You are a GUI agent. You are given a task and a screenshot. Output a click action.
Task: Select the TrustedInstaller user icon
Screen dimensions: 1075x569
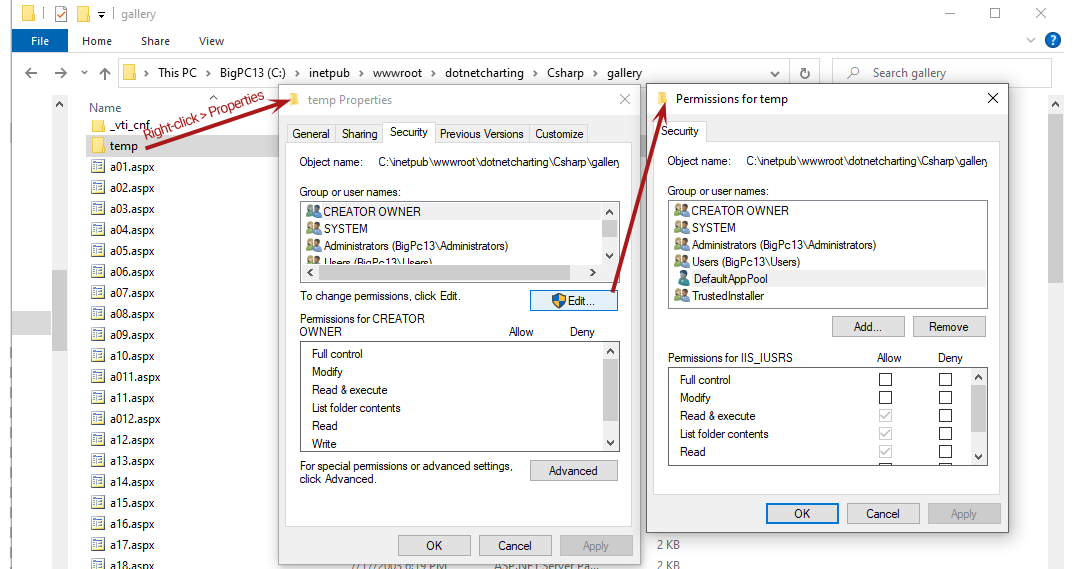click(x=682, y=296)
